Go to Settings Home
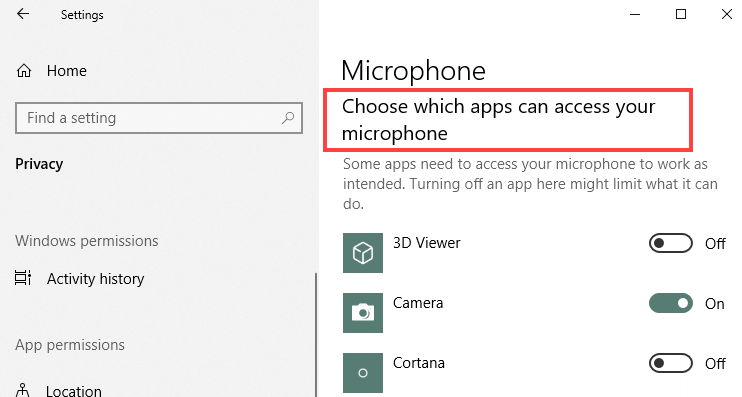 pos(66,71)
